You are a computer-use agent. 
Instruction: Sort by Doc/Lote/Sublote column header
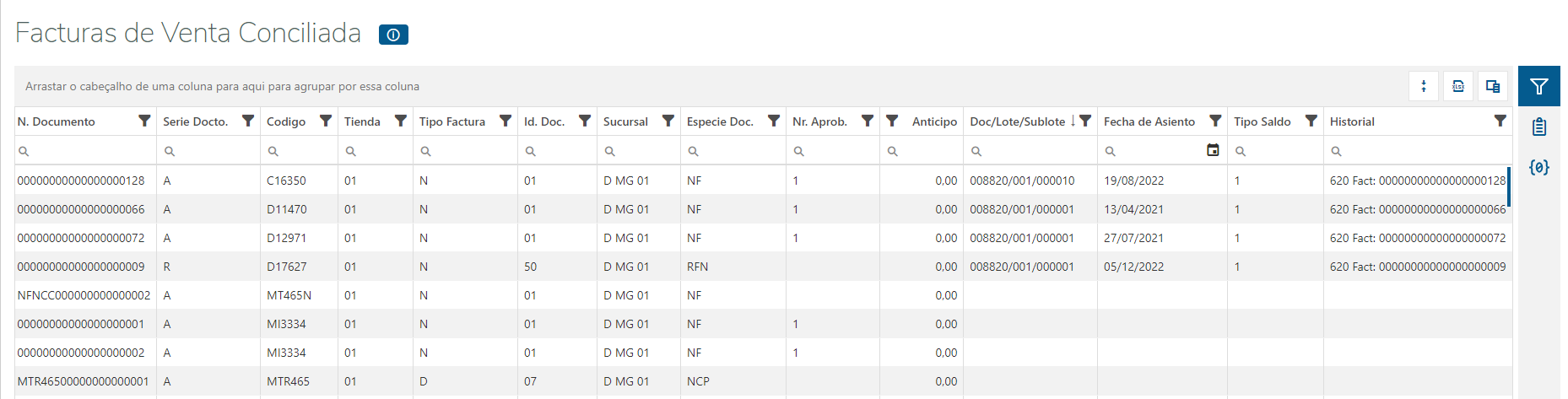(x=1017, y=121)
